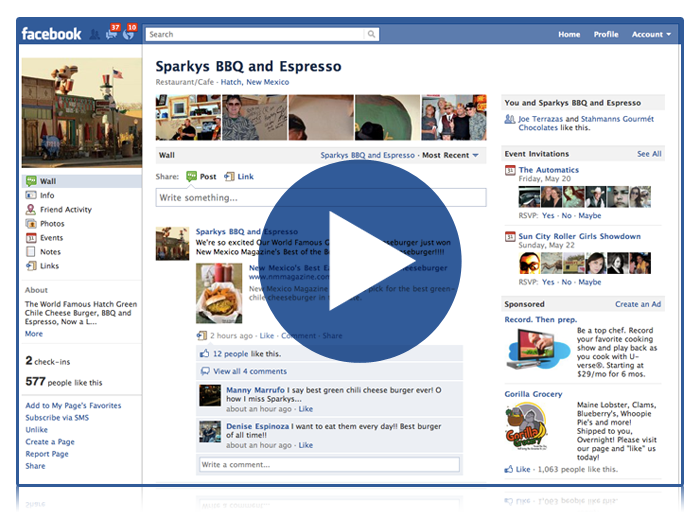RSVP Yes to The Automatics
Image resolution: width=700 pixels, height=520 pixels.
point(548,216)
